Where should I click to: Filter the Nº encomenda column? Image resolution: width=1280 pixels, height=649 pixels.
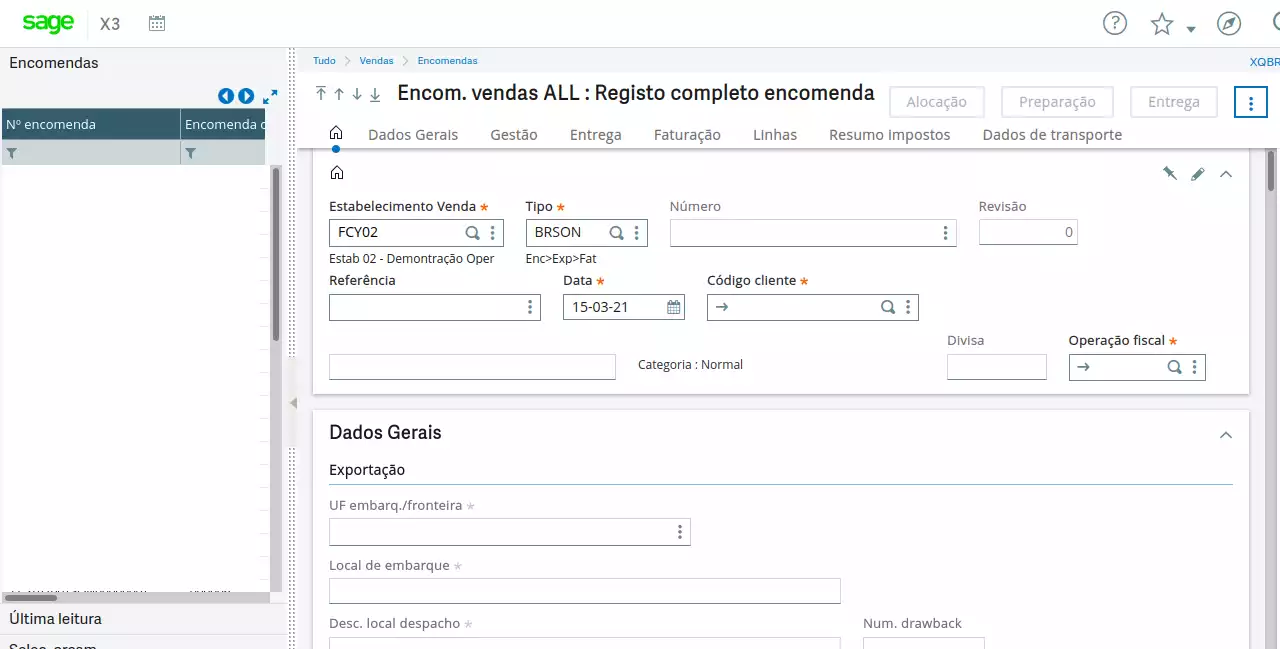(13, 153)
